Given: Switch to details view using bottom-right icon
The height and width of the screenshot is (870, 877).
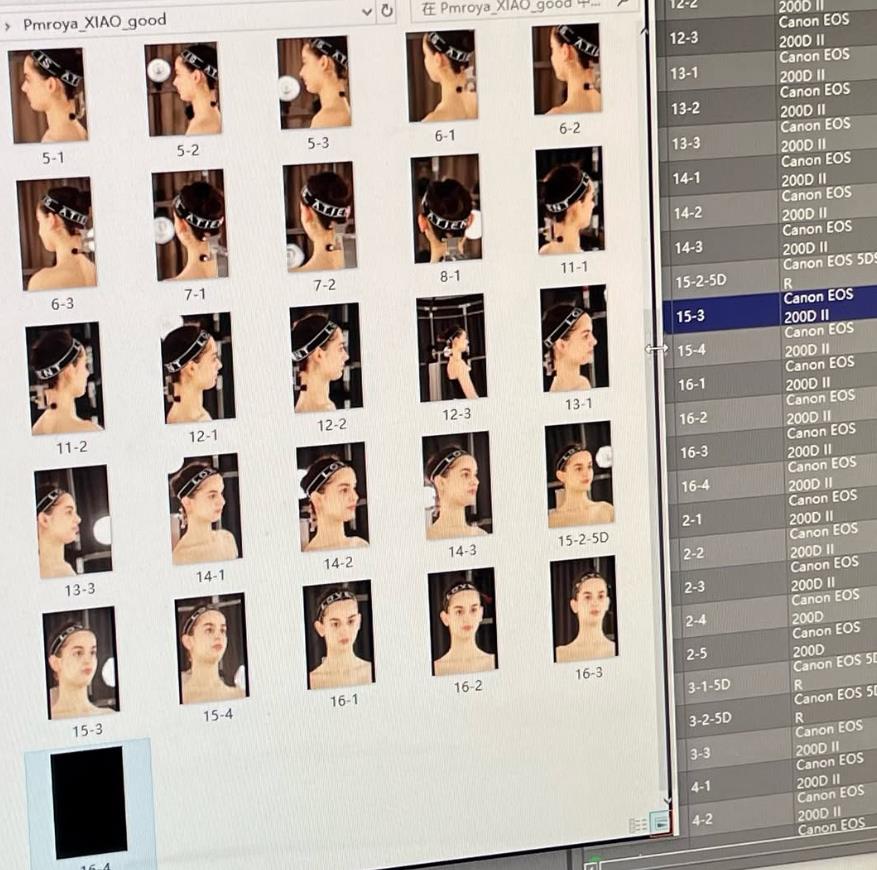Looking at the screenshot, I should point(637,825).
